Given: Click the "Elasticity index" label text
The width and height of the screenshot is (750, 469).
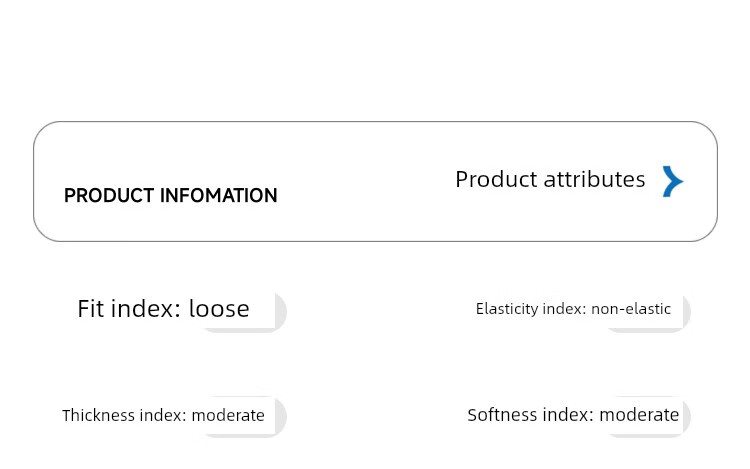Looking at the screenshot, I should point(530,309).
